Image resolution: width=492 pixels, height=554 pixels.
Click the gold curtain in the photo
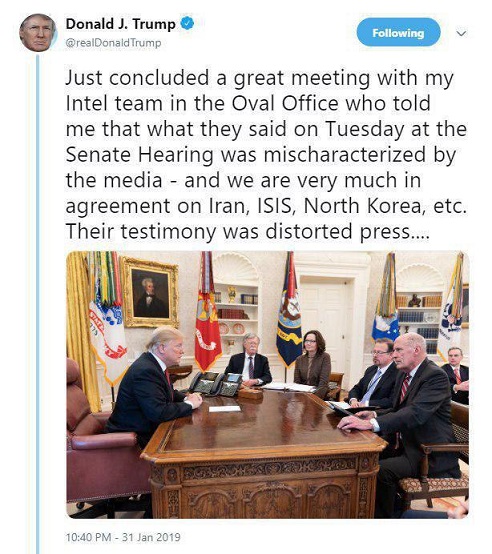pos(80,325)
